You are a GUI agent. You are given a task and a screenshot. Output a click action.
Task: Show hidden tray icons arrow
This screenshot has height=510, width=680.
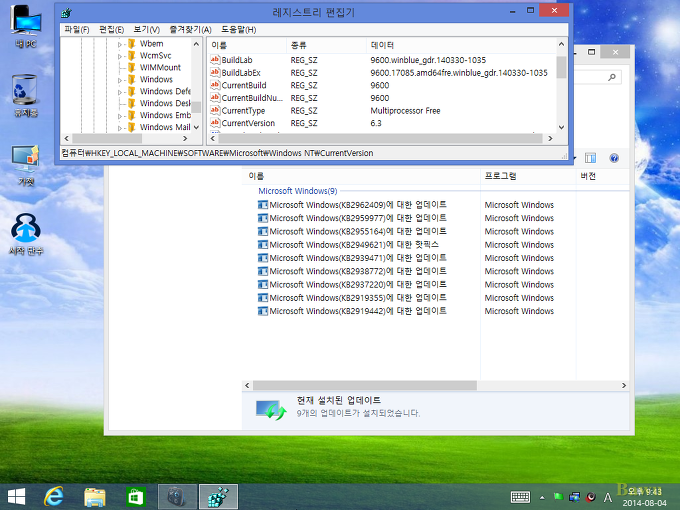(x=542, y=497)
